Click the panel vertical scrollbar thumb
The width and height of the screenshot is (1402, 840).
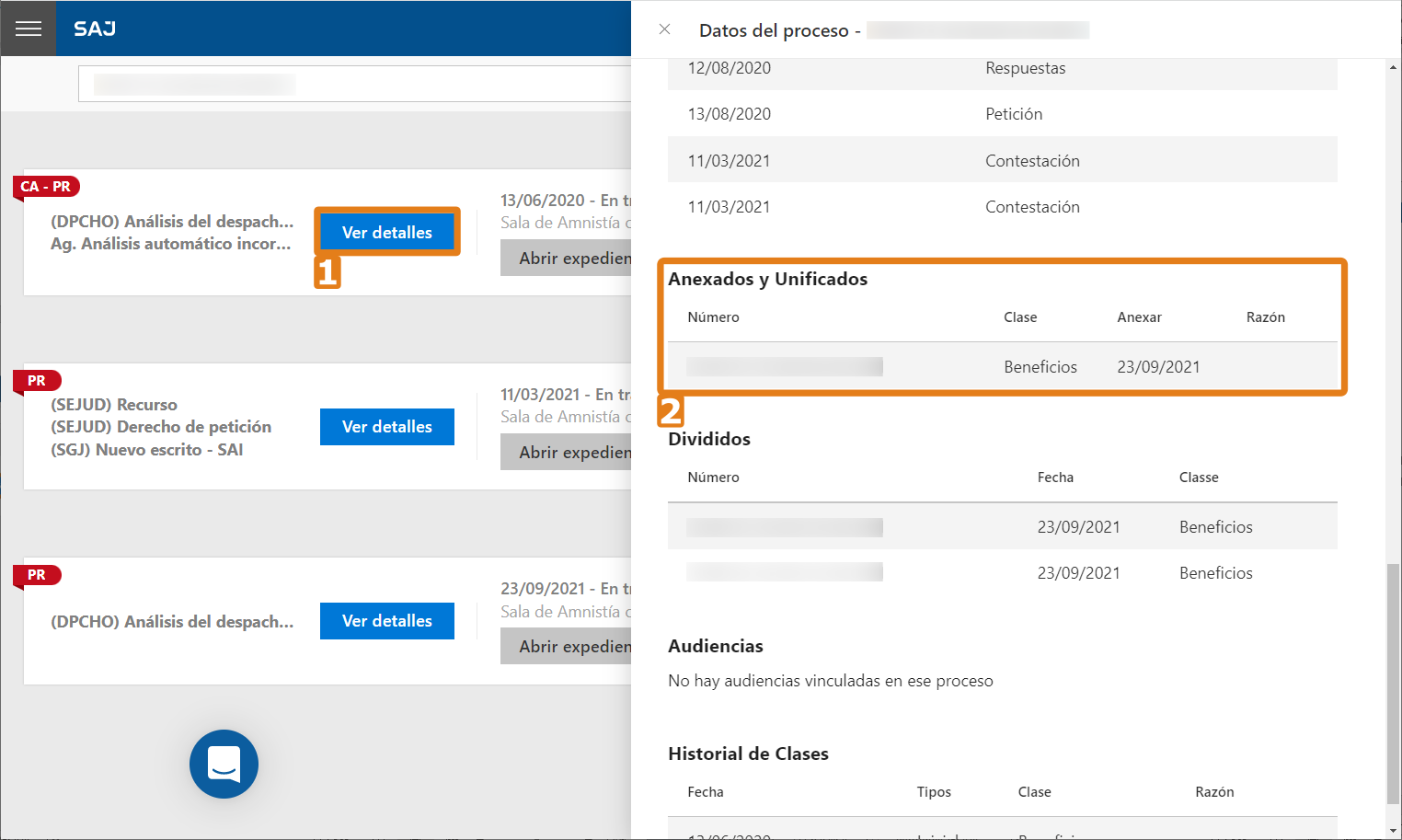click(x=1393, y=685)
